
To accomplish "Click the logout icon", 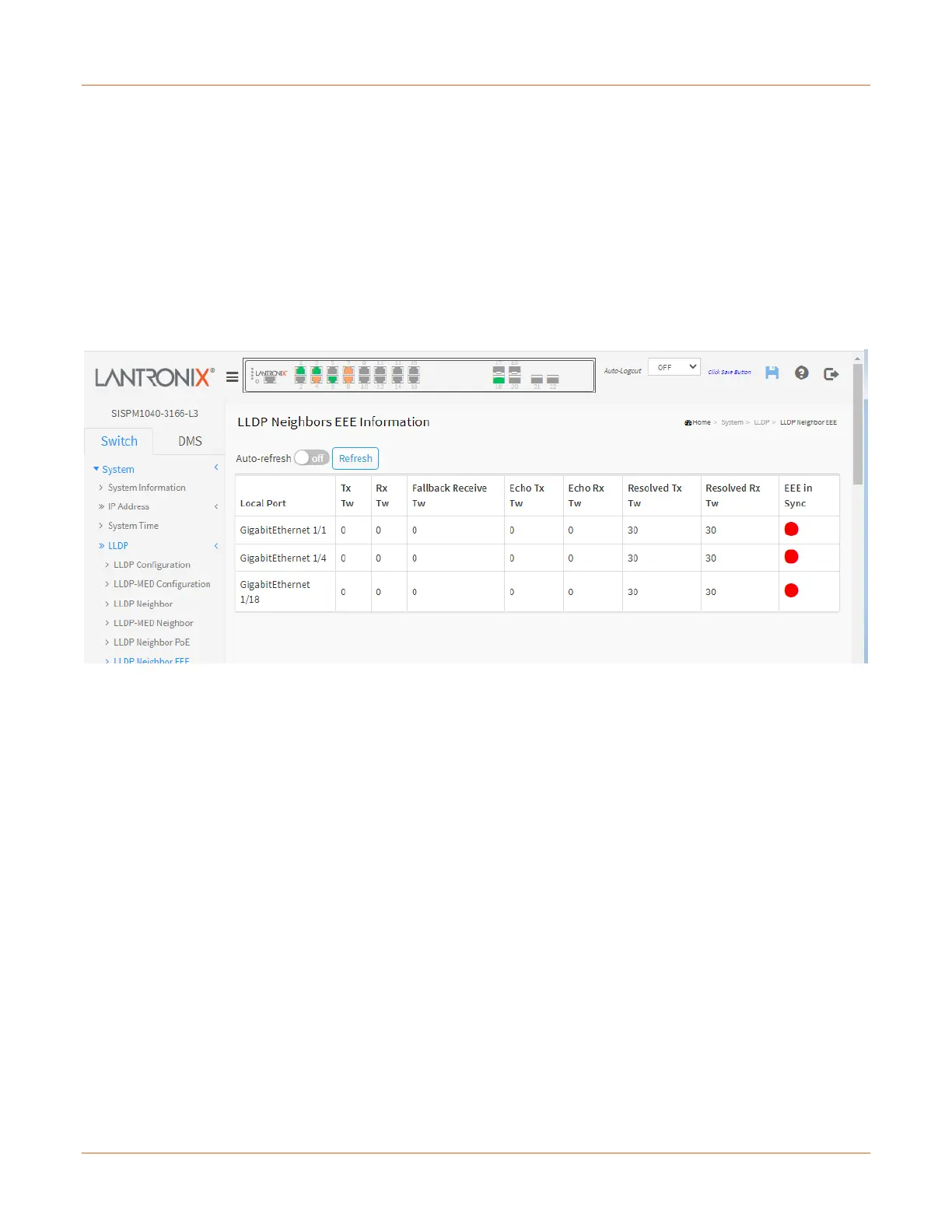I will click(831, 373).
